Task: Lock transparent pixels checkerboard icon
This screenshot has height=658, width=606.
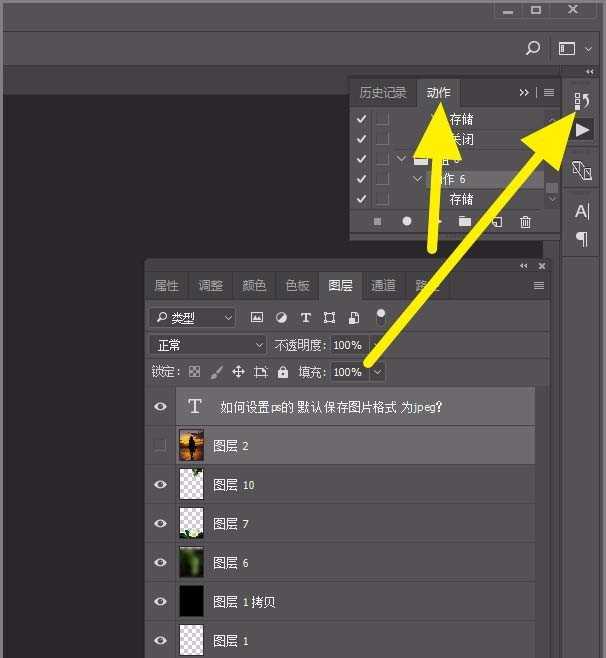Action: (x=194, y=371)
